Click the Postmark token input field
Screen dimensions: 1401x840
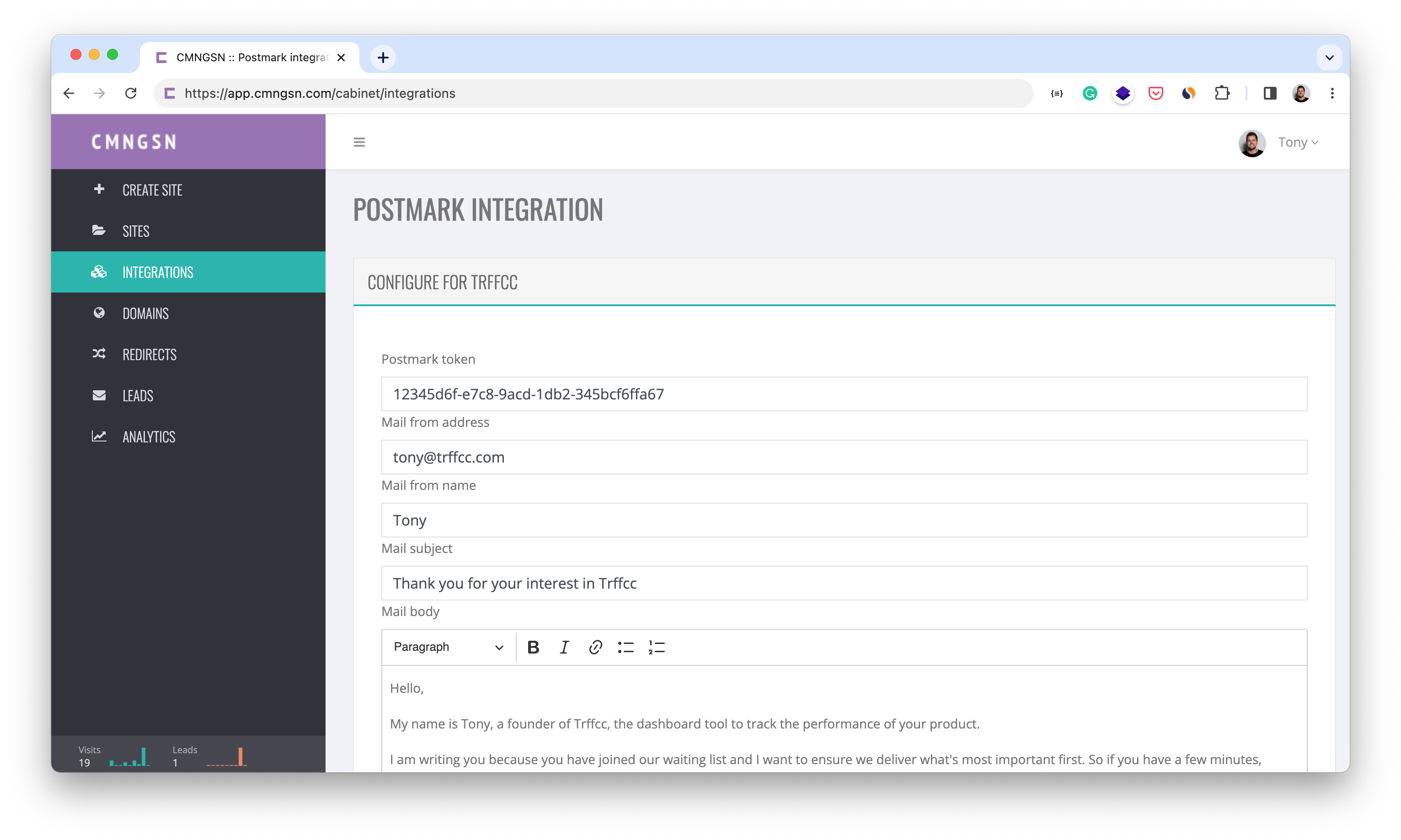click(x=844, y=394)
